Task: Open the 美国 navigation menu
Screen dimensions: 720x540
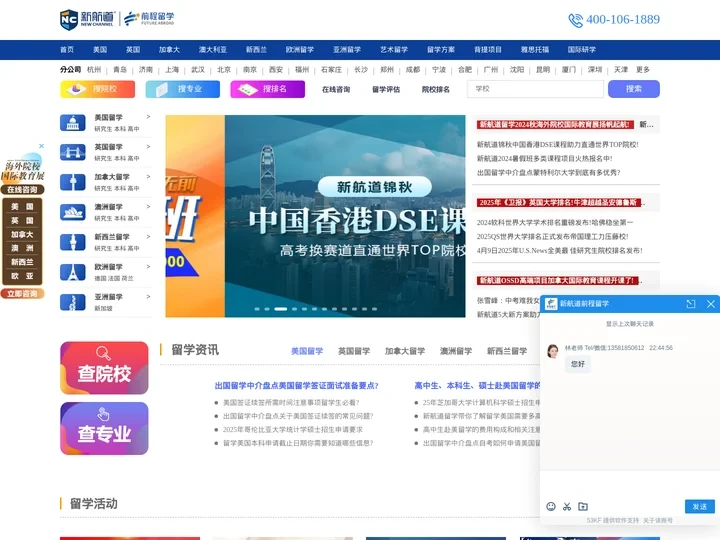Action: [100, 50]
